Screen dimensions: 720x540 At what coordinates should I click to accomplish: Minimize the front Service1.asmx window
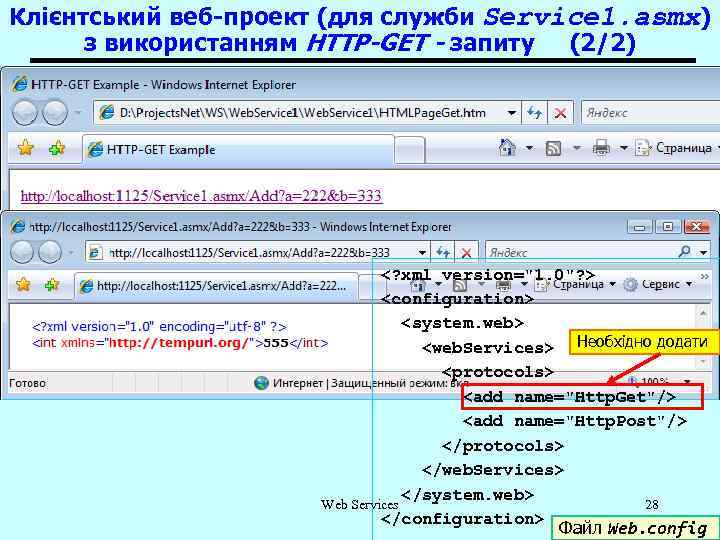(640, 227)
